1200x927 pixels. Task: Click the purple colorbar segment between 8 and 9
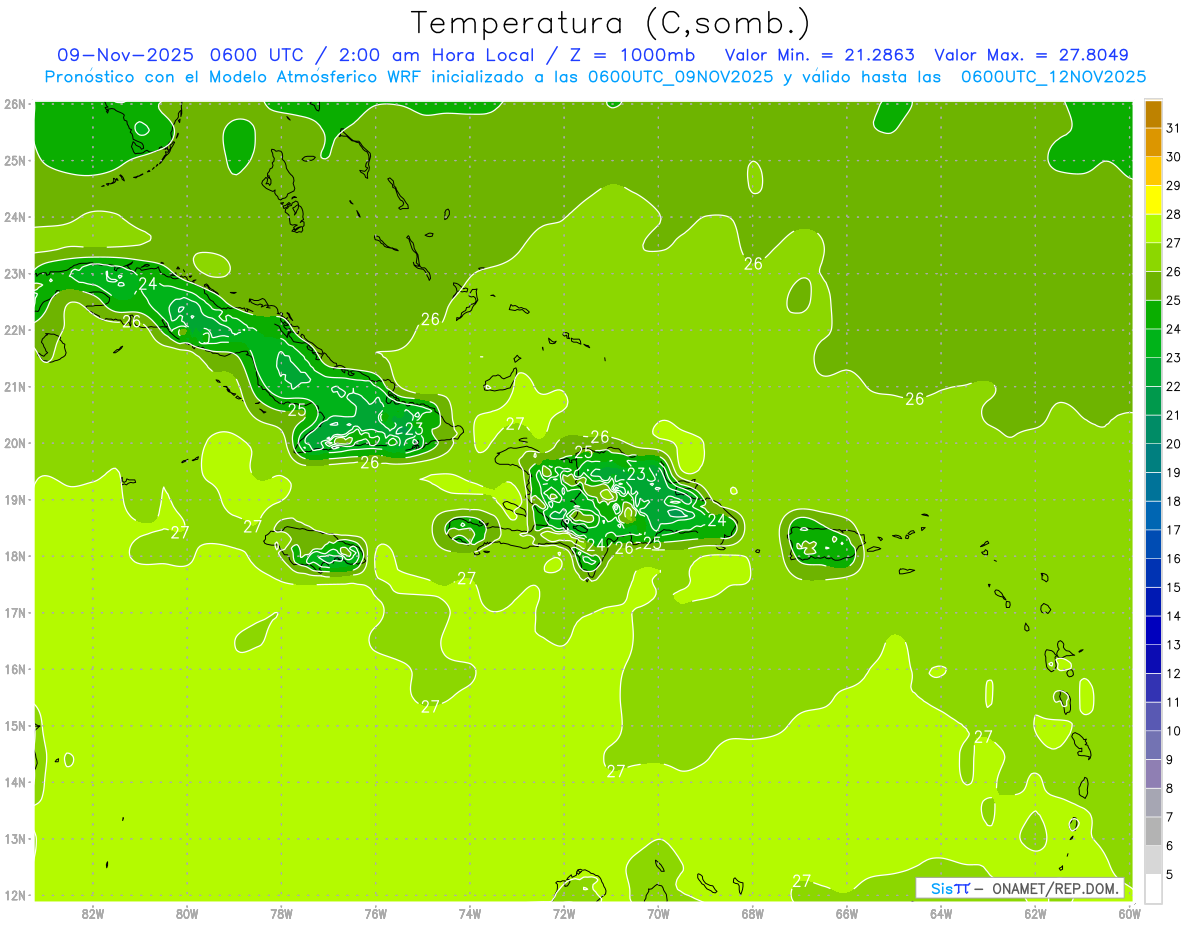pyautogui.click(x=1153, y=774)
